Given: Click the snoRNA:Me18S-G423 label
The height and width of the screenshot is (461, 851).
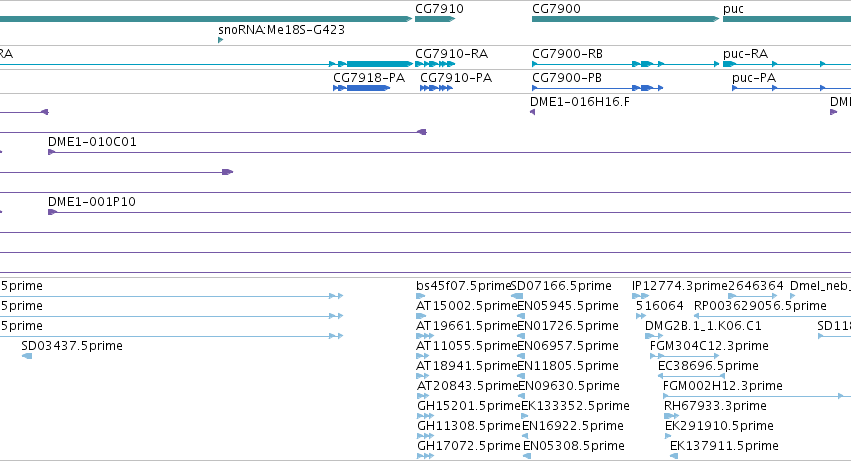Looking at the screenshot, I should pos(281,30).
